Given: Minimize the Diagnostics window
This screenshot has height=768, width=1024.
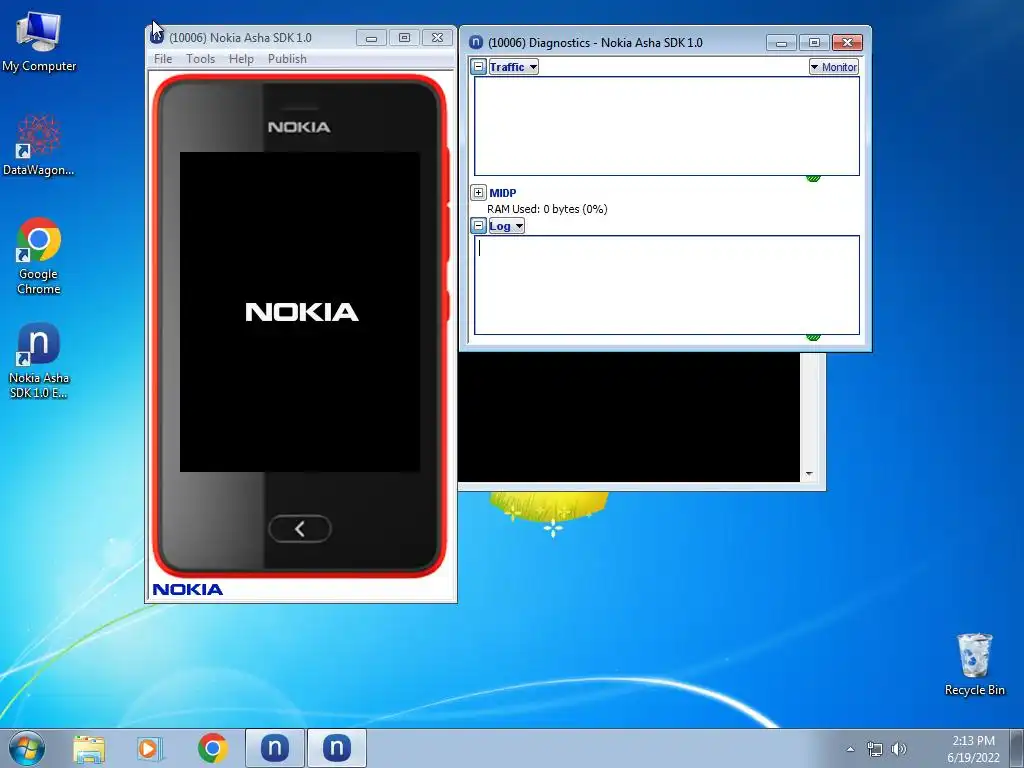Looking at the screenshot, I should point(781,42).
